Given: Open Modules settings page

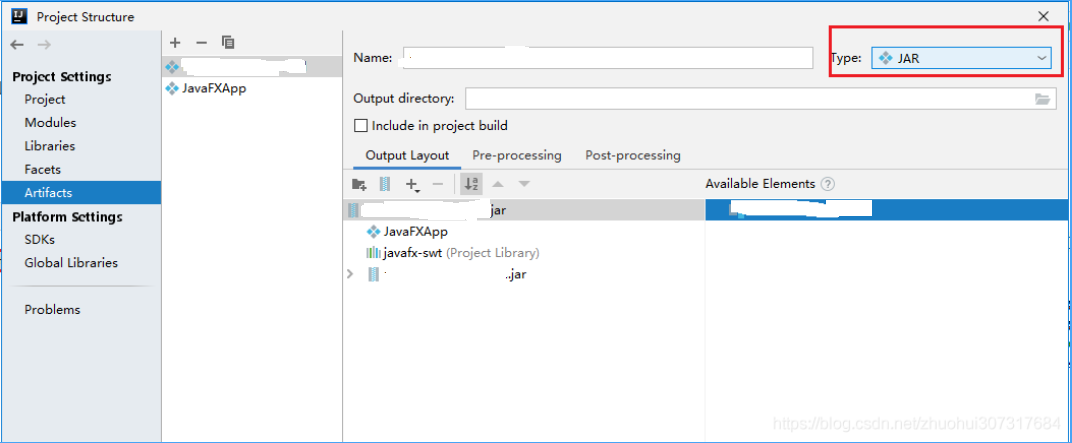Looking at the screenshot, I should coord(51,122).
